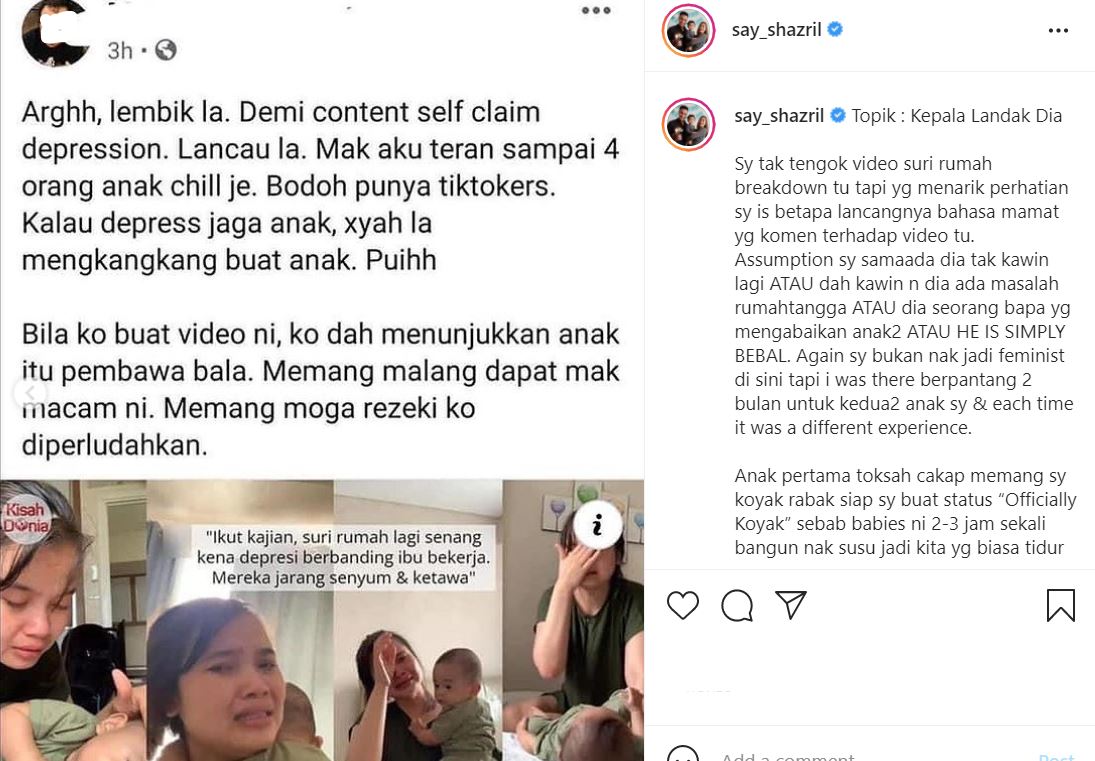
Task: Click the 3h timestamp on the Facebook post
Action: [x=119, y=50]
